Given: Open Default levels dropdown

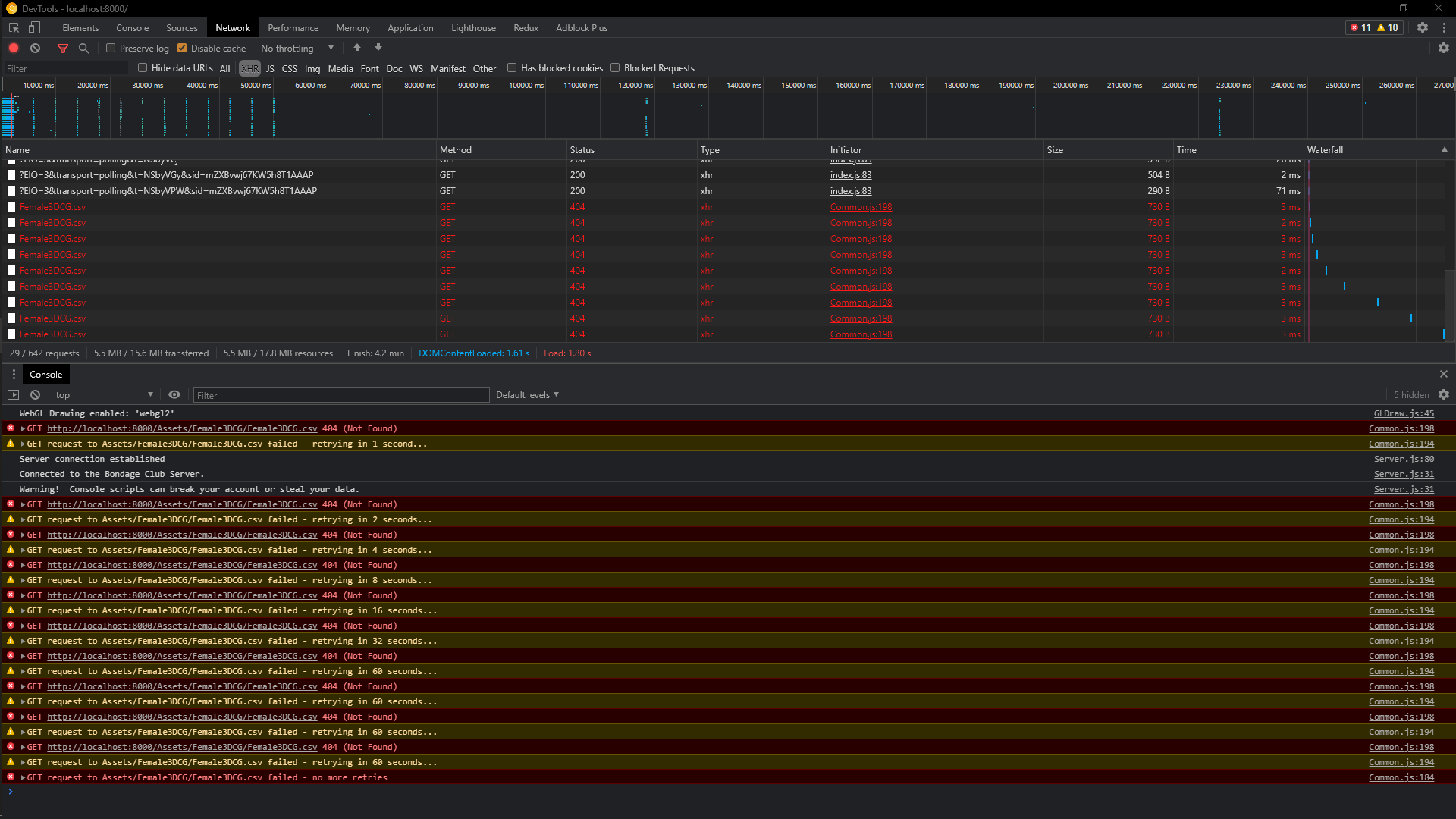Looking at the screenshot, I should [527, 394].
